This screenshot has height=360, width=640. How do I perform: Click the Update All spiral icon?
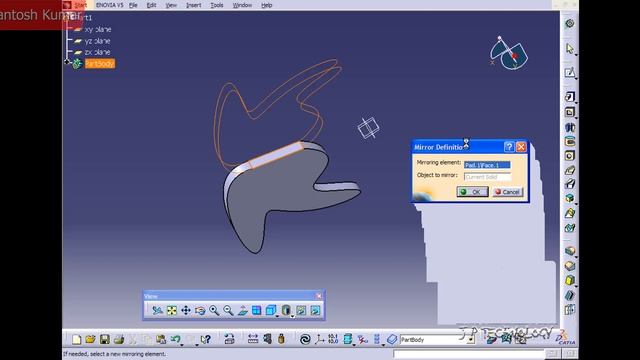click(x=304, y=339)
